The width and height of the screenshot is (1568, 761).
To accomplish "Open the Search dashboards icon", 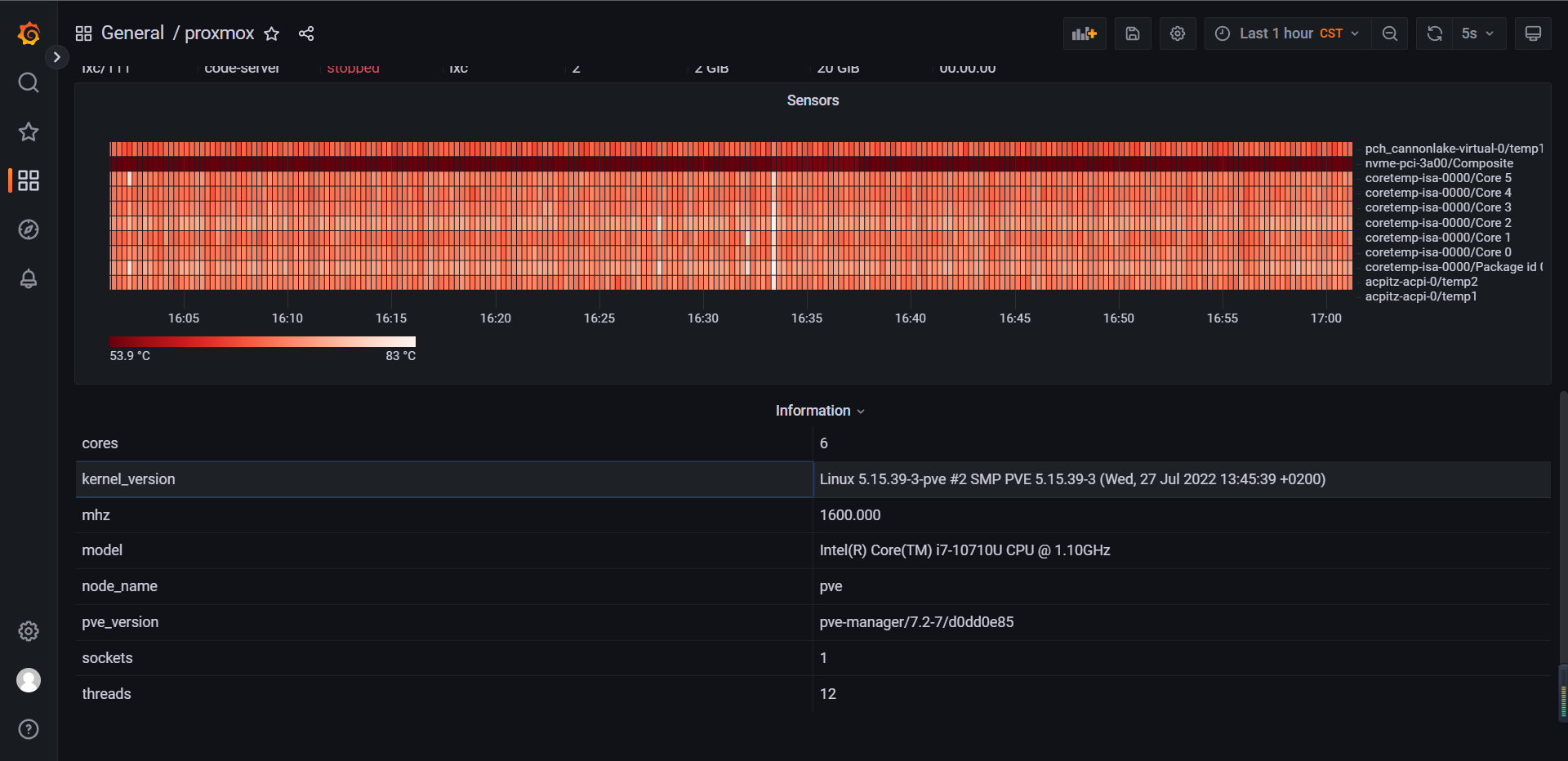I will point(29,82).
